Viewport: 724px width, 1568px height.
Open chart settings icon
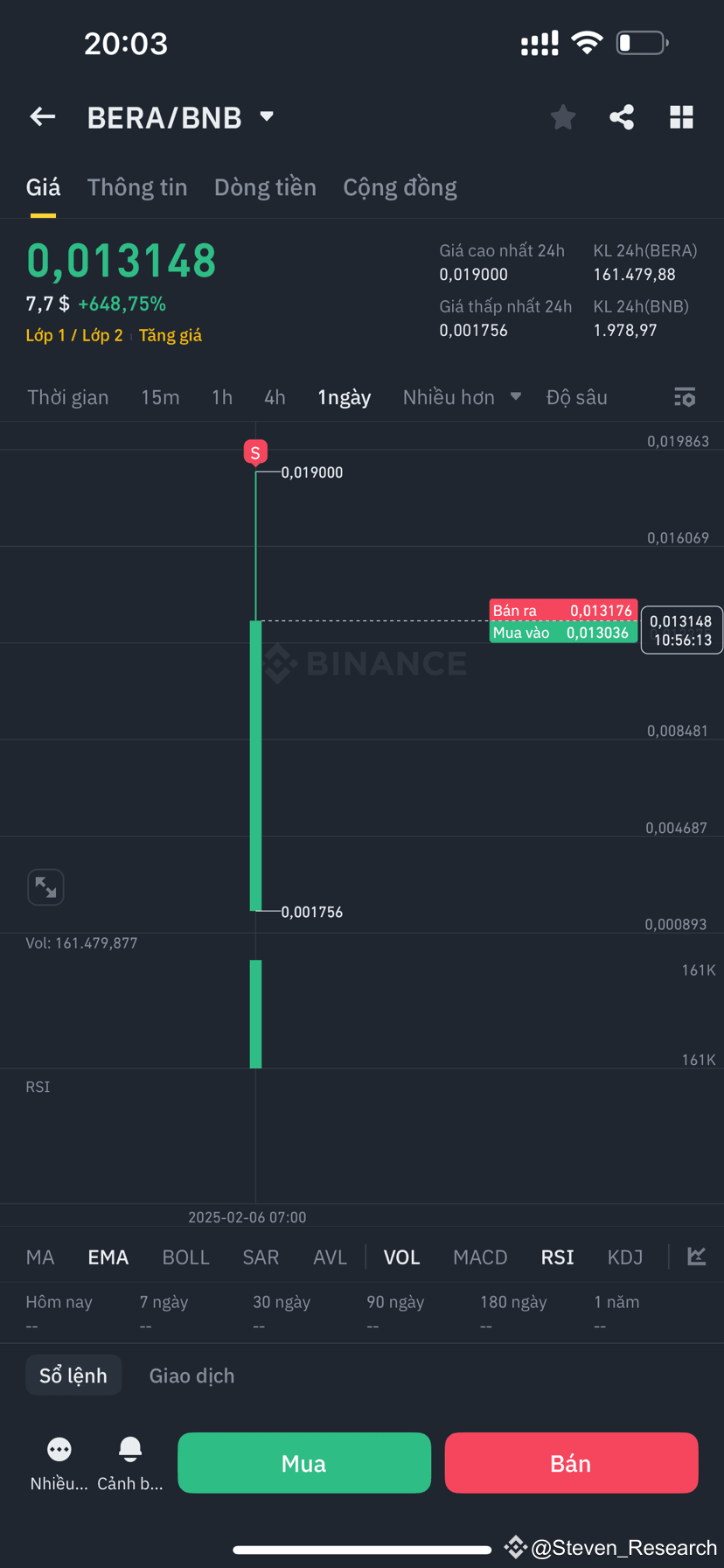pos(685,397)
